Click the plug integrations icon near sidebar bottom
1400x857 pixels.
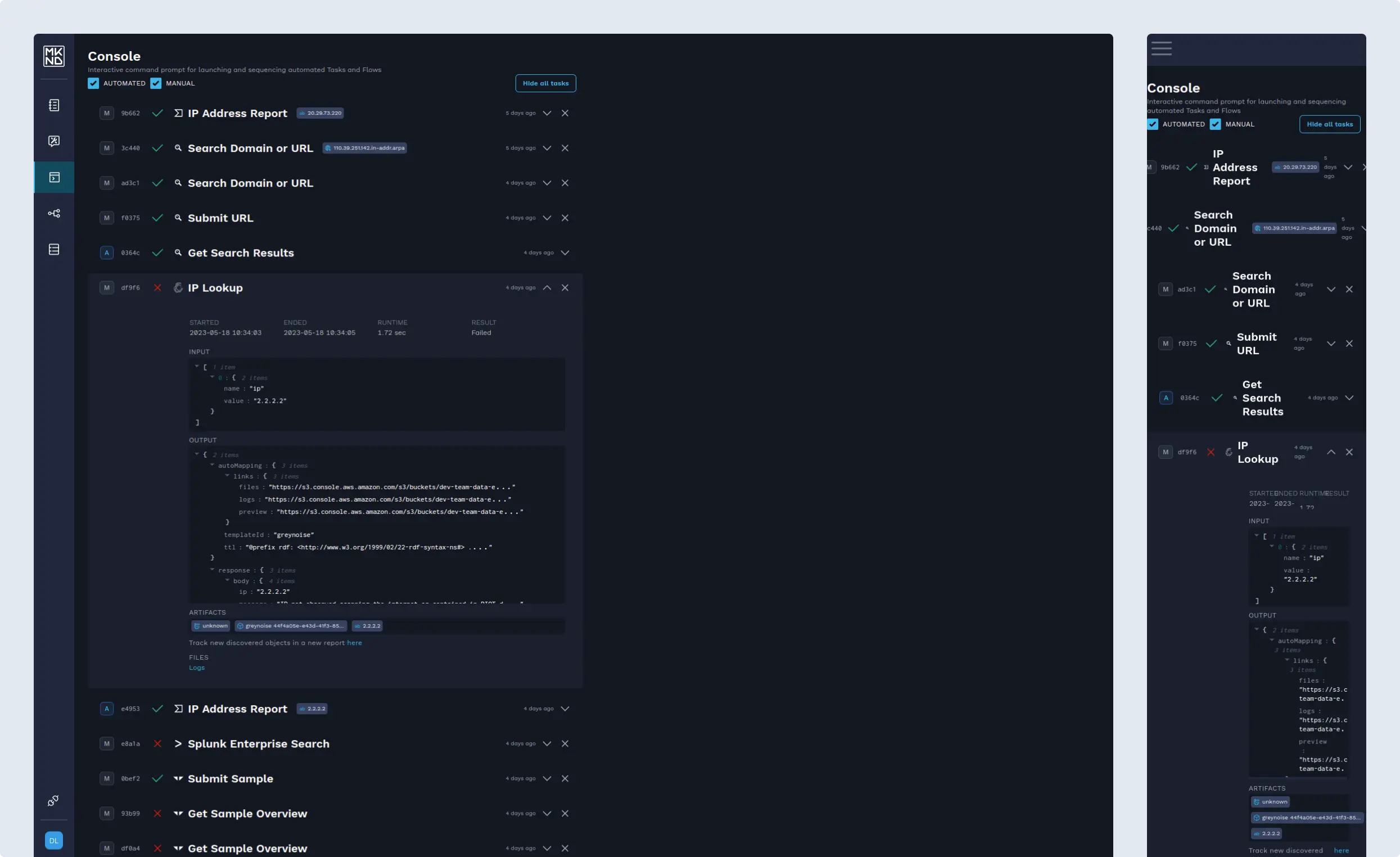(x=53, y=800)
